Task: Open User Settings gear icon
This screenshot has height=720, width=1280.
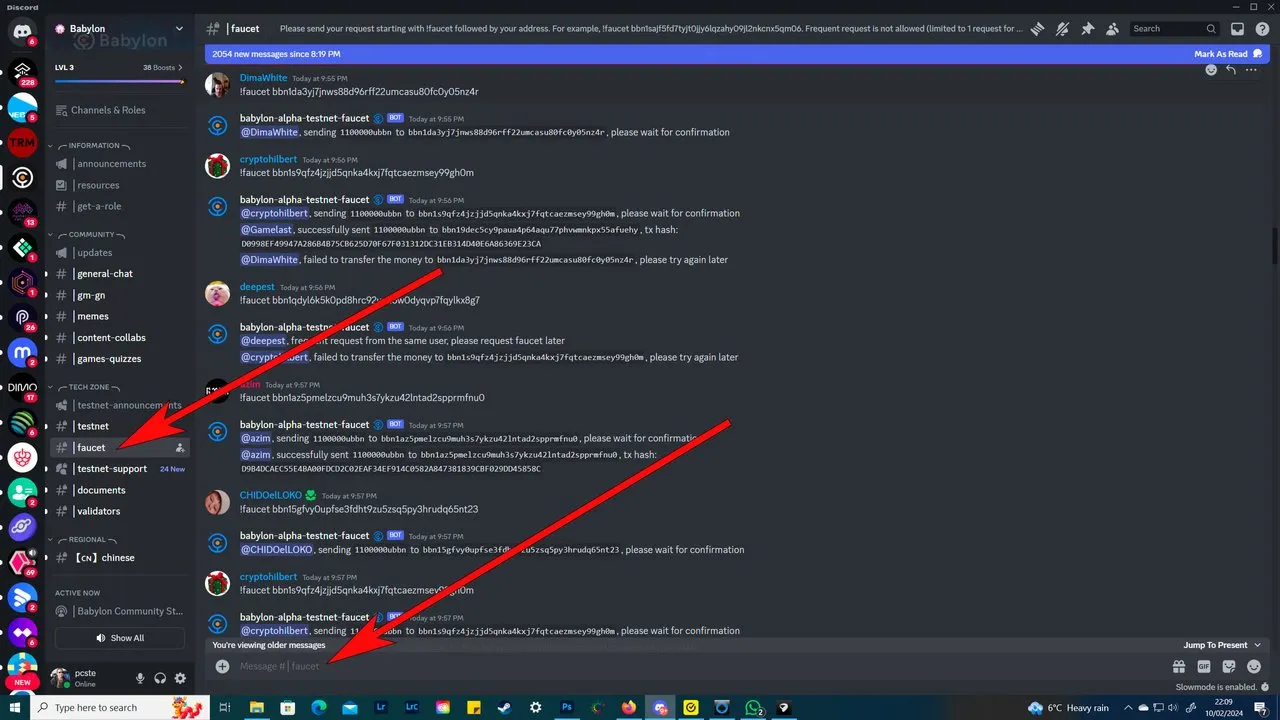Action: [x=180, y=678]
